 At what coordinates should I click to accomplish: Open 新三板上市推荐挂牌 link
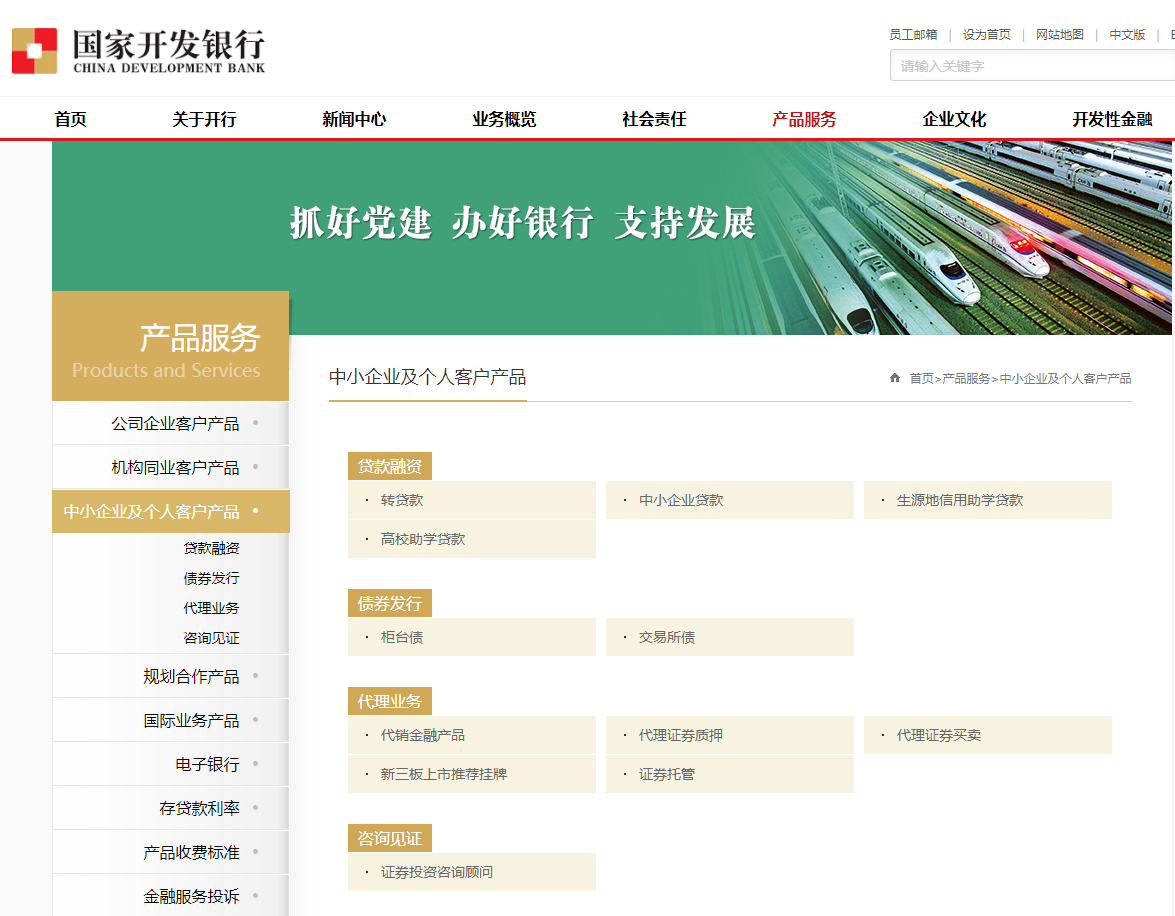click(x=443, y=774)
